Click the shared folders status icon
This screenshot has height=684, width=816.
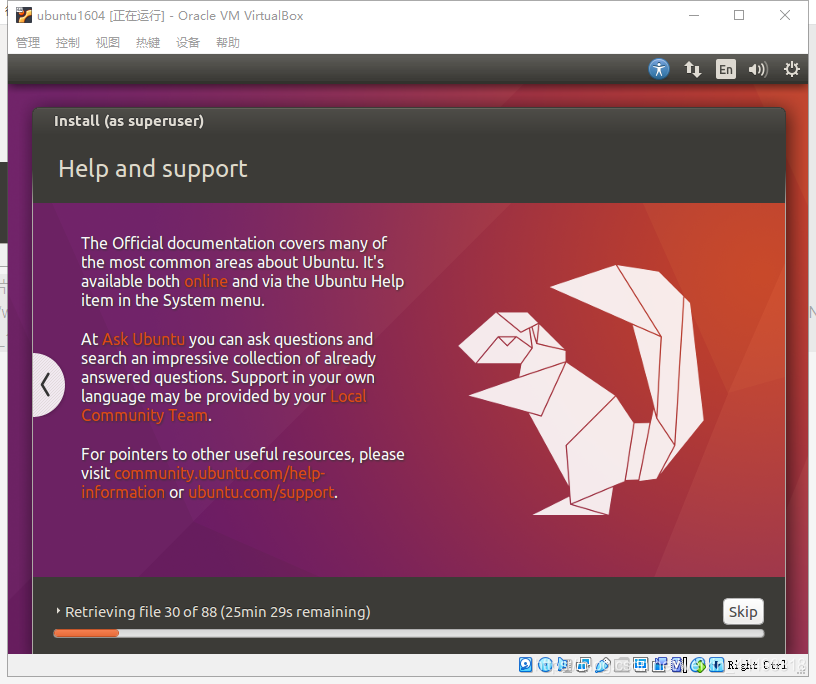pos(621,664)
